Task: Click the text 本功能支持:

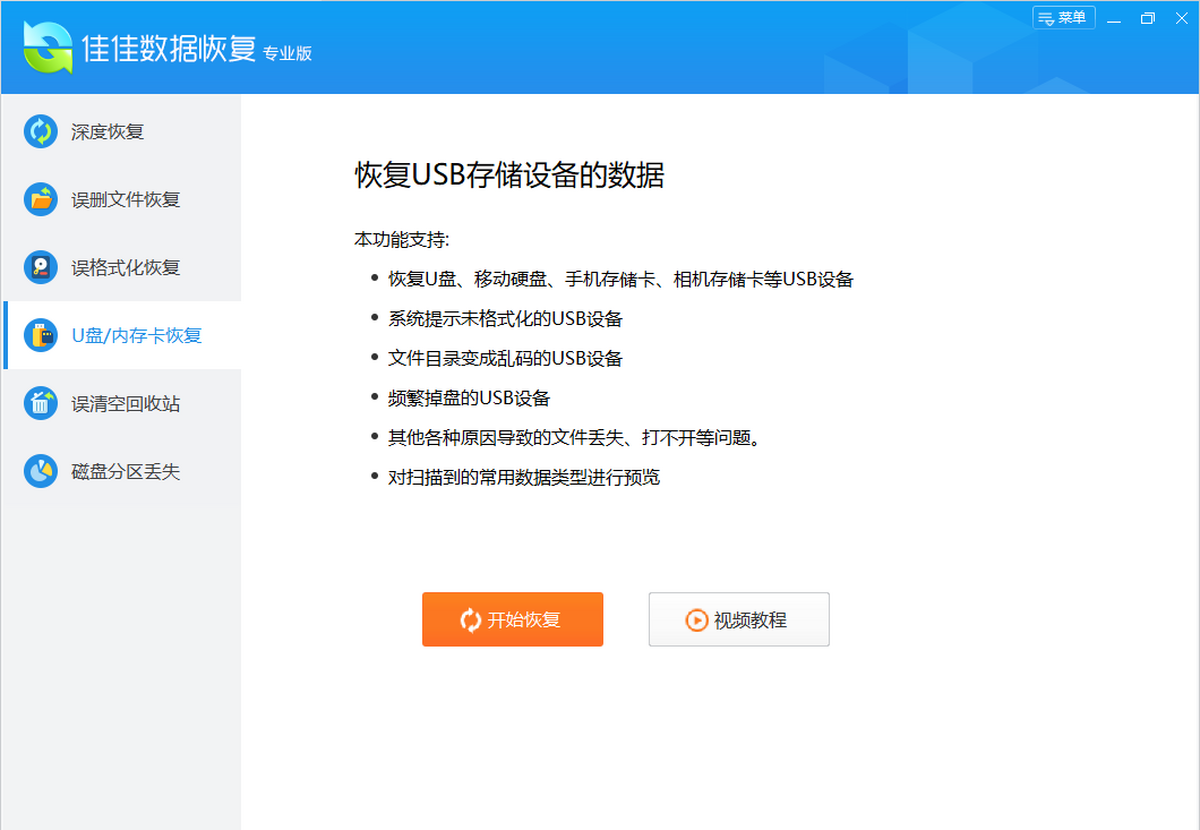Action: pos(402,240)
